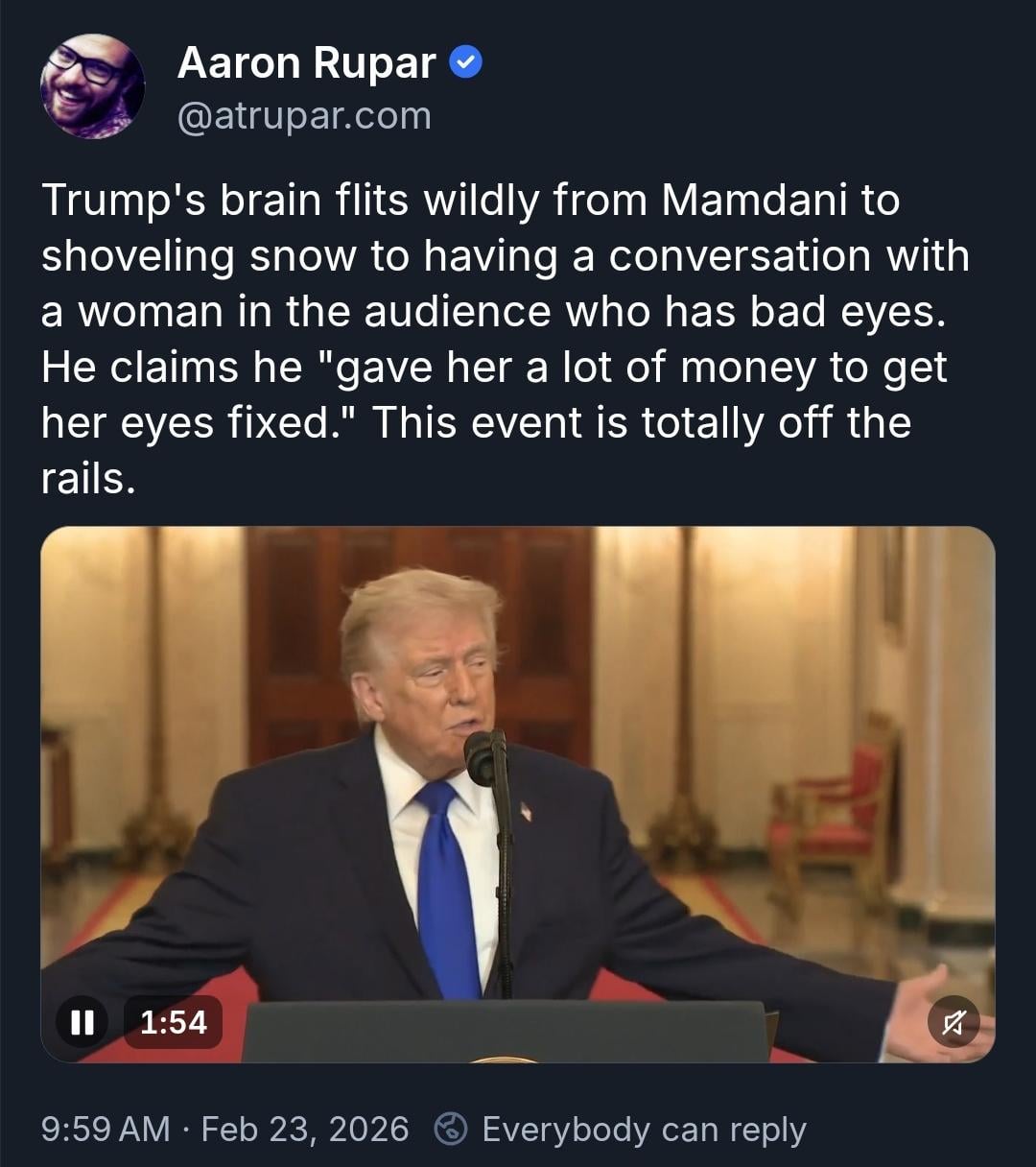Click the phrase "shoveling snow" in post

[225, 256]
